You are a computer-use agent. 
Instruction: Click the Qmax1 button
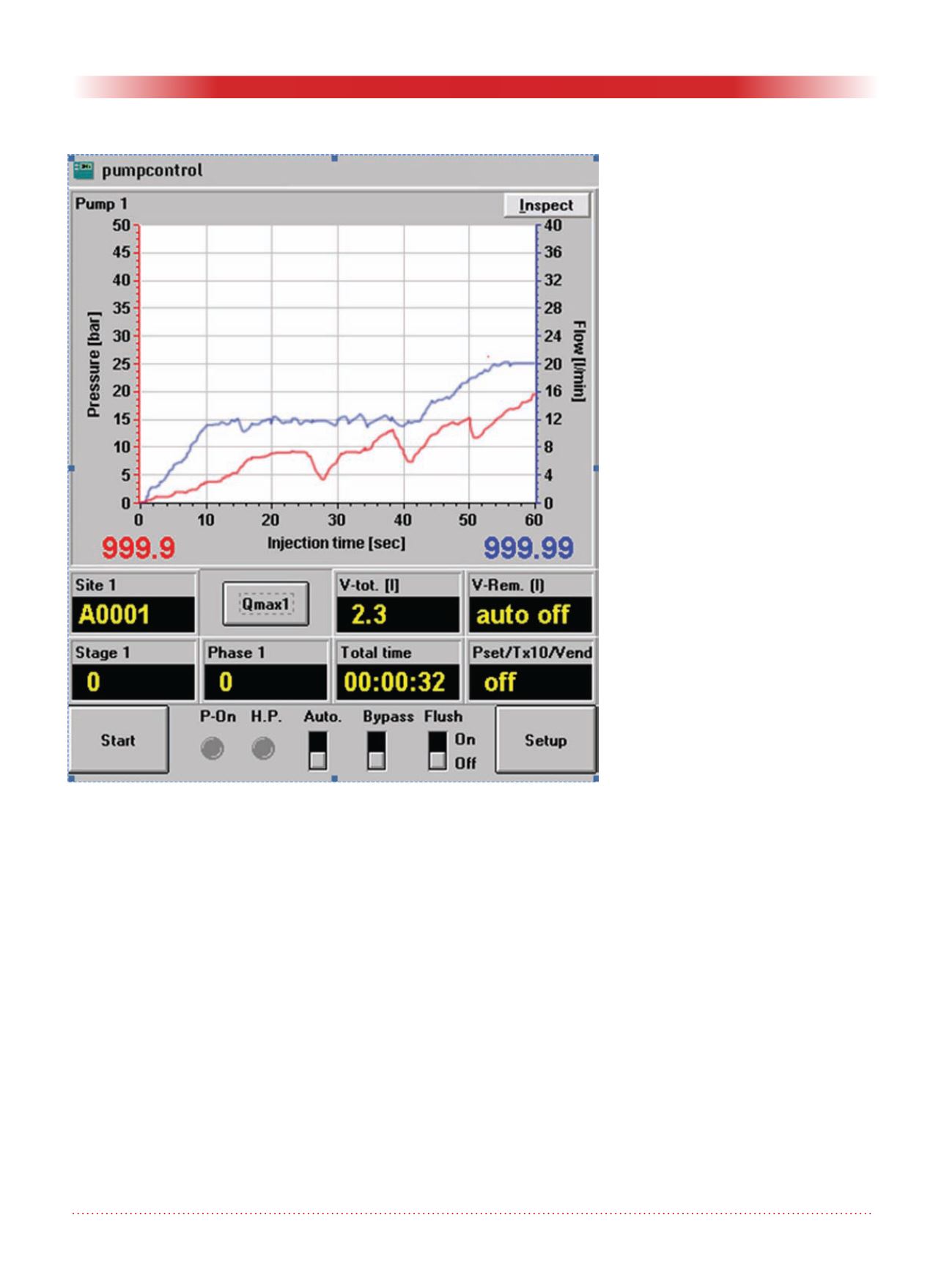[x=265, y=604]
